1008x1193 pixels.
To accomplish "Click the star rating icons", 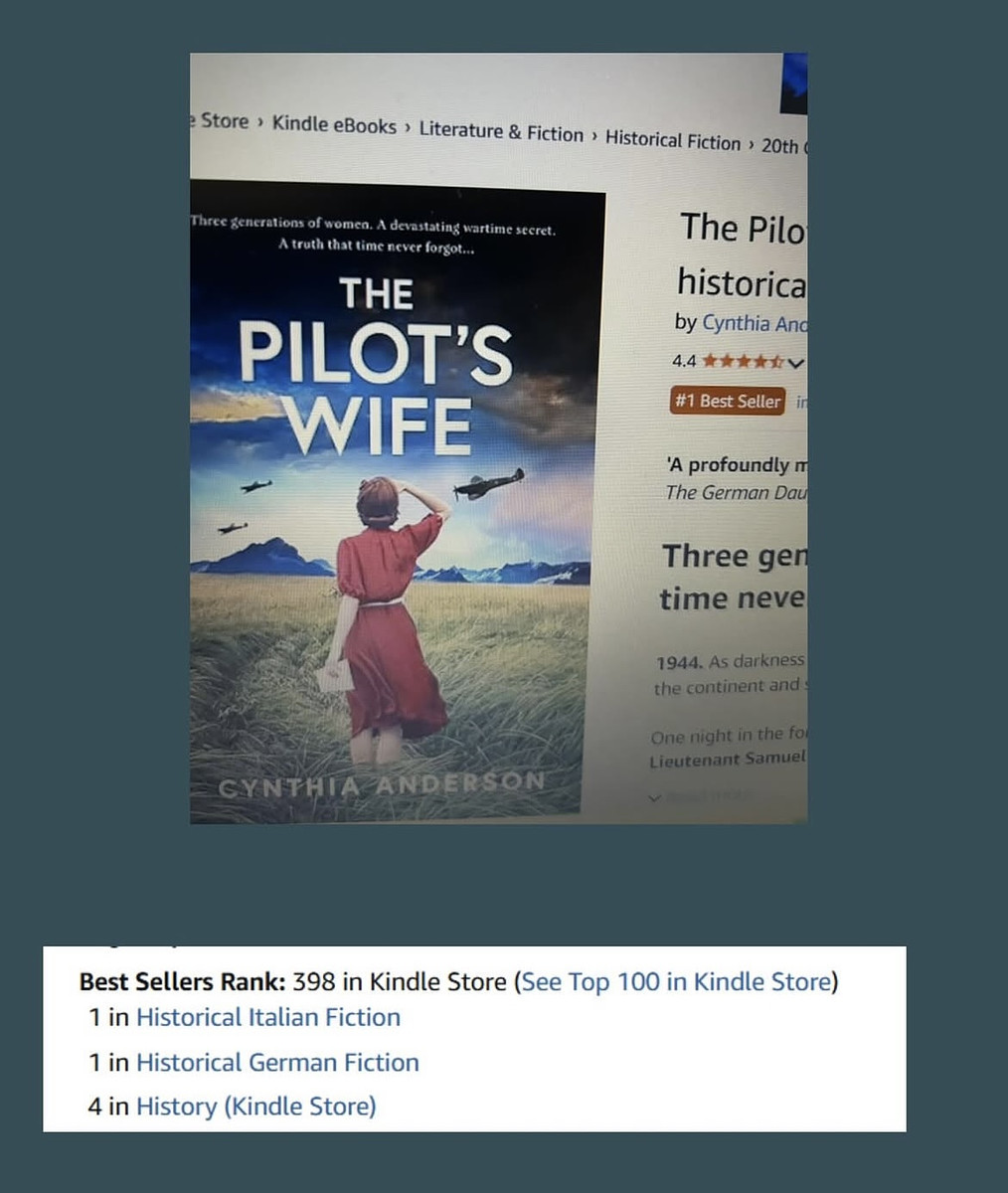I will pos(744,362).
